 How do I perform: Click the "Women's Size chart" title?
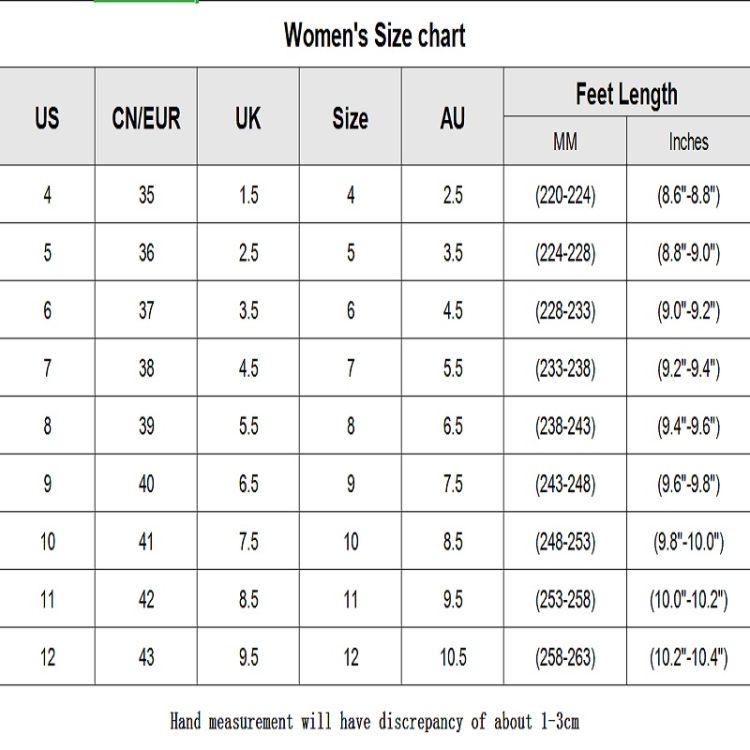(375, 36)
